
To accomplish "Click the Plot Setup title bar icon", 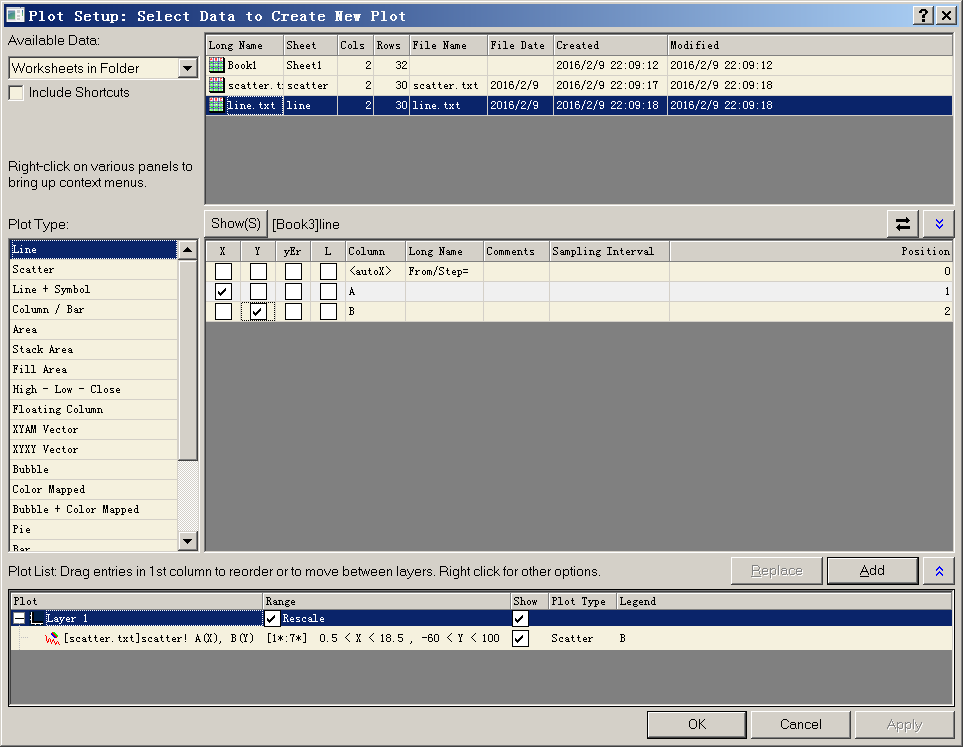I will click(x=15, y=15).
